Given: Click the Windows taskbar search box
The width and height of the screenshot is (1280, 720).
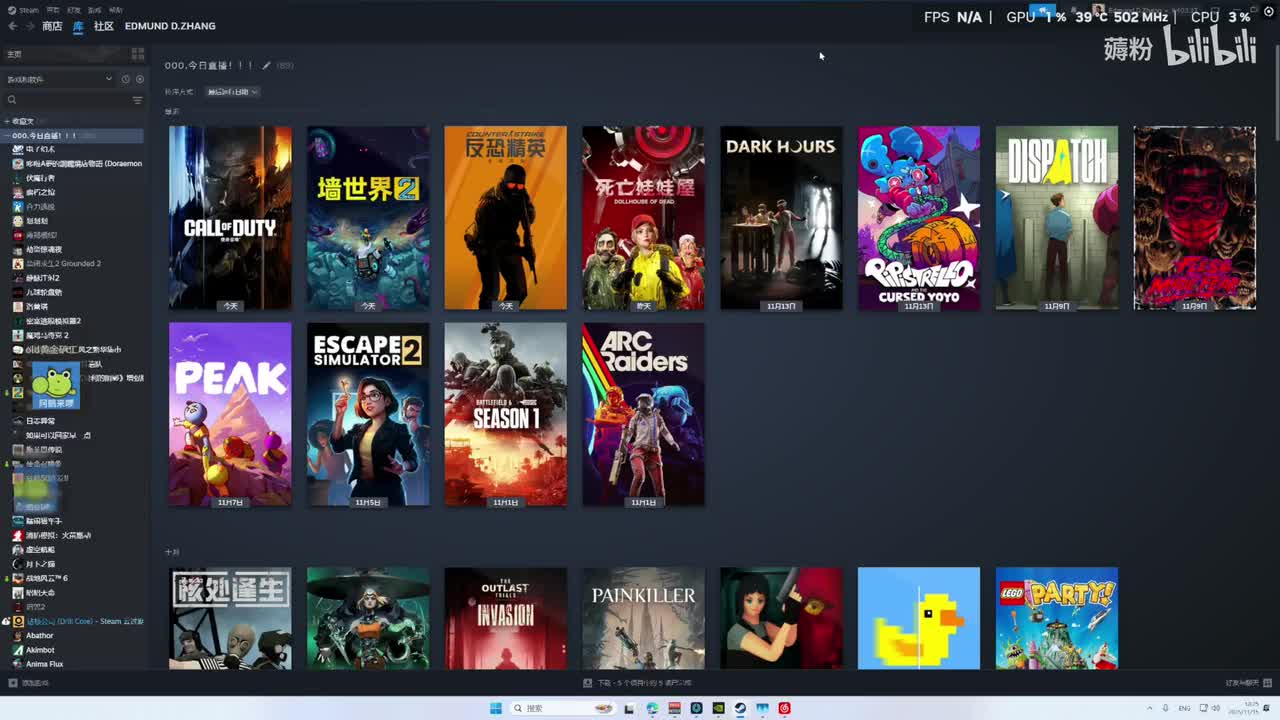Looking at the screenshot, I should 562,708.
